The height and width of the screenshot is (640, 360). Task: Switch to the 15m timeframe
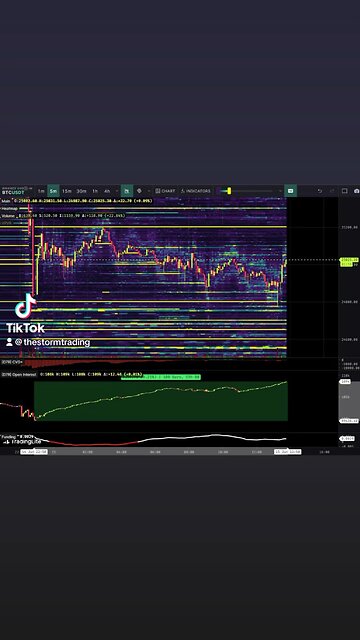[67, 191]
